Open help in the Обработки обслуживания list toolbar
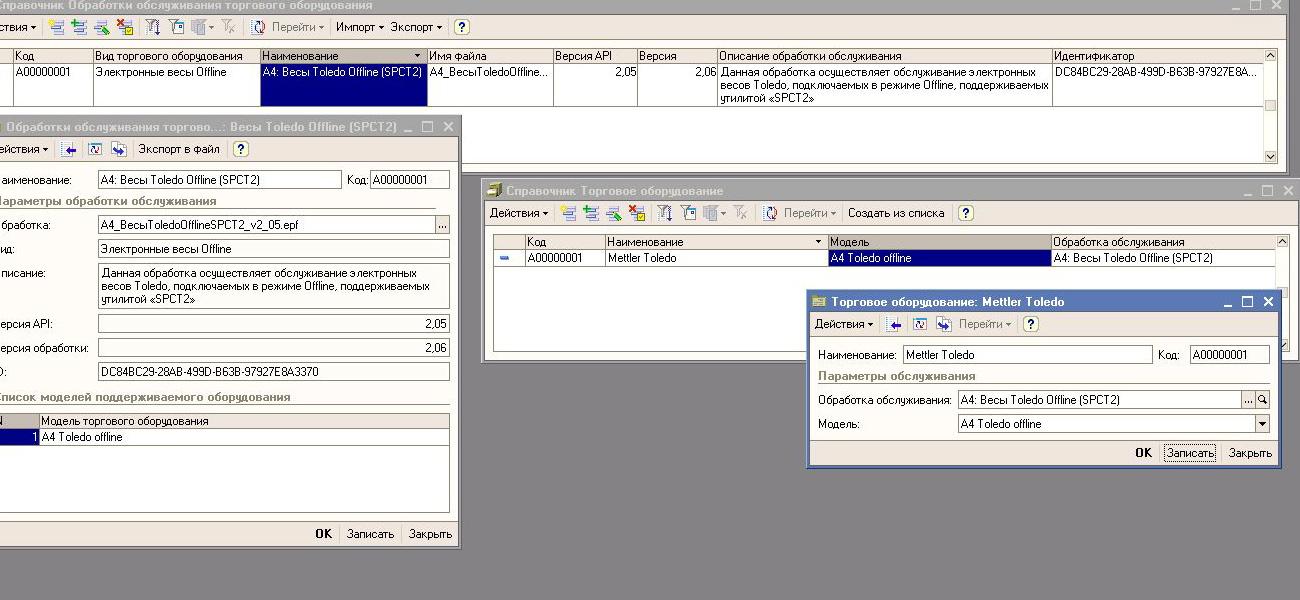Viewport: 1300px width, 600px height. tap(461, 27)
